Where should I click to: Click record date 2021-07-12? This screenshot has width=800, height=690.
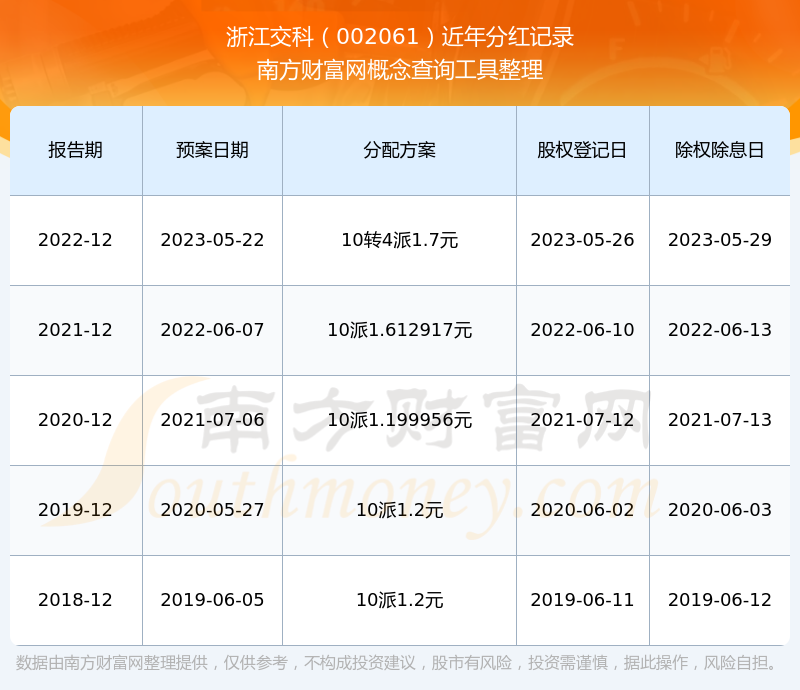pos(582,420)
